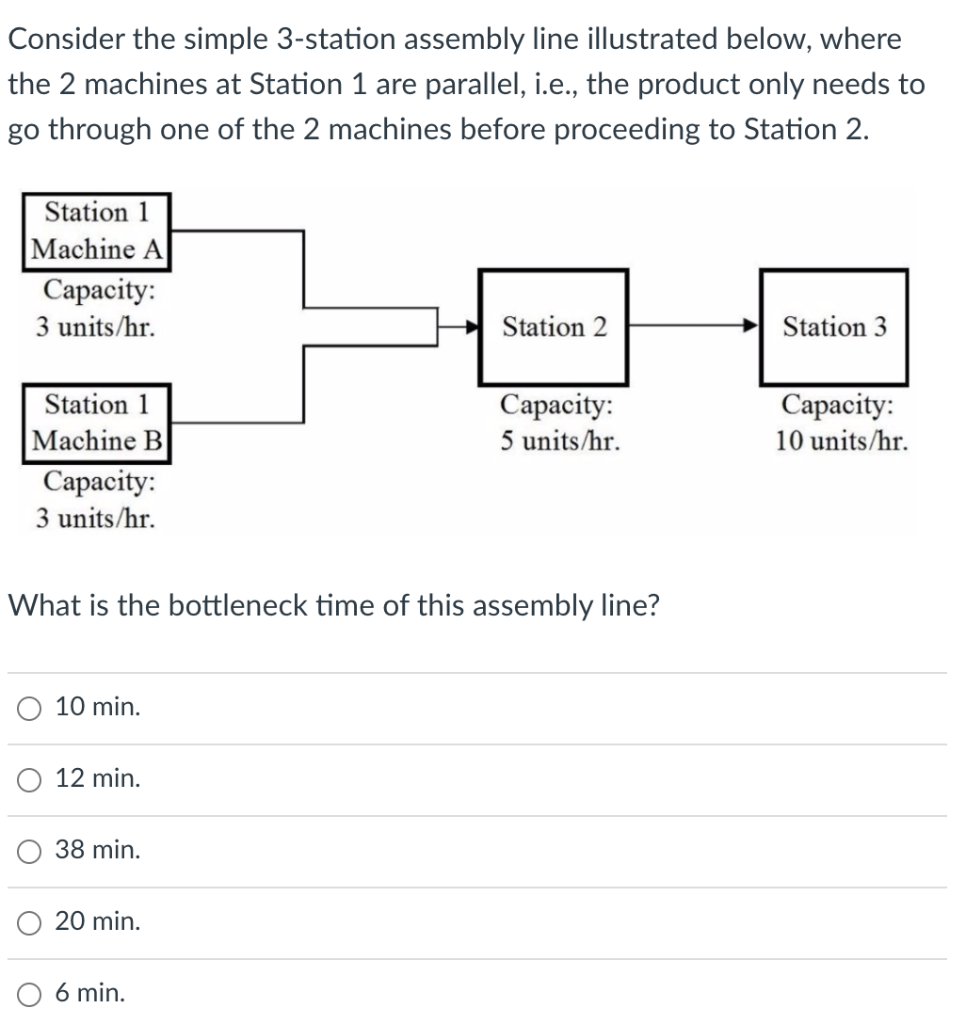This screenshot has width=966, height=1024.
Task: Select the 12 min. radio button
Action: (29, 778)
